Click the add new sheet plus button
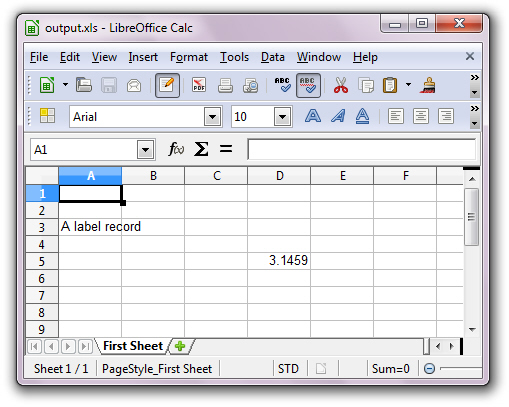 (180, 346)
